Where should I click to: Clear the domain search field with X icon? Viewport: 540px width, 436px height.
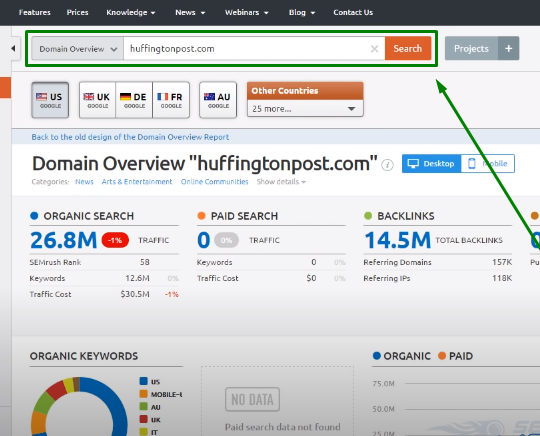pos(374,49)
